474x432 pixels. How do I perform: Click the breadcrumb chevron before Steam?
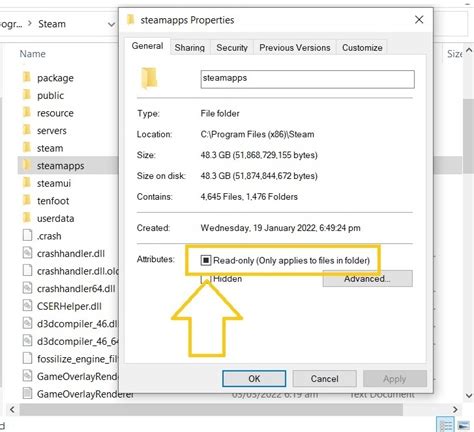(x=30, y=23)
